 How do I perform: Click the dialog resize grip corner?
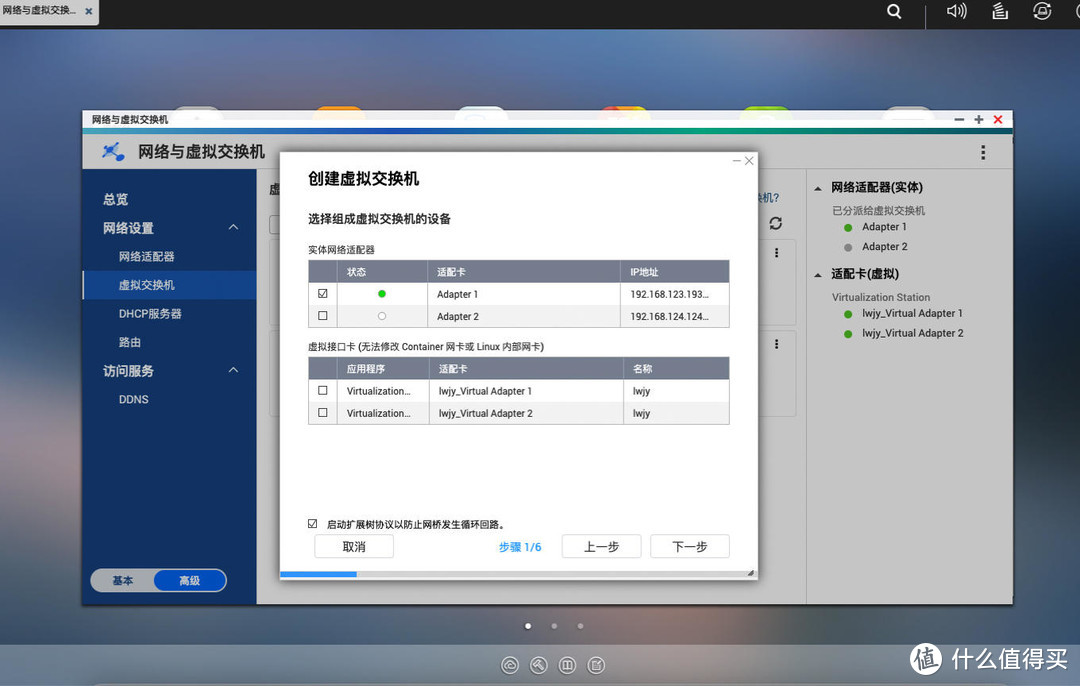[751, 573]
